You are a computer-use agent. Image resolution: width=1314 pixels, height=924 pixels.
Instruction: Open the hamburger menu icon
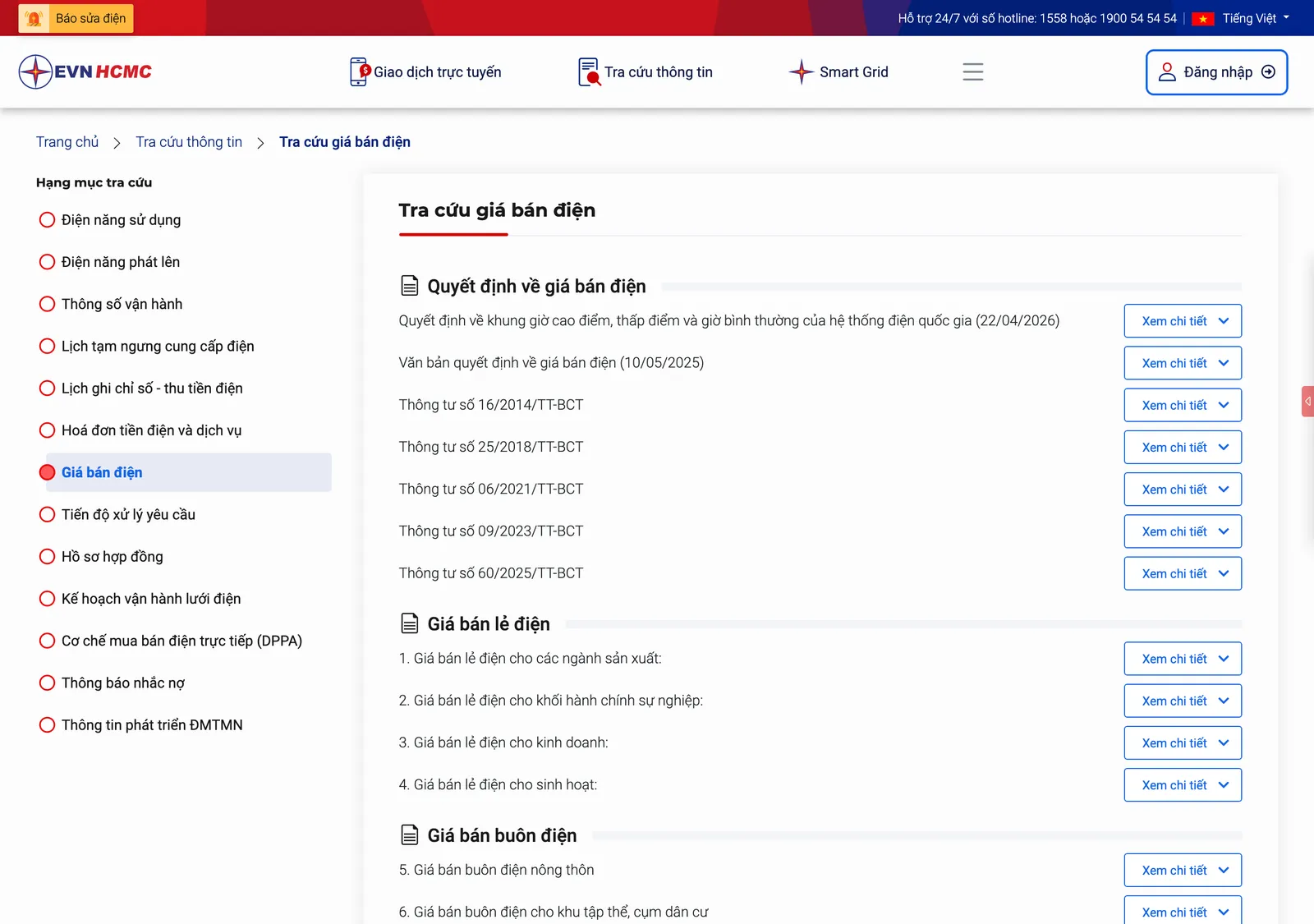pyautogui.click(x=973, y=71)
